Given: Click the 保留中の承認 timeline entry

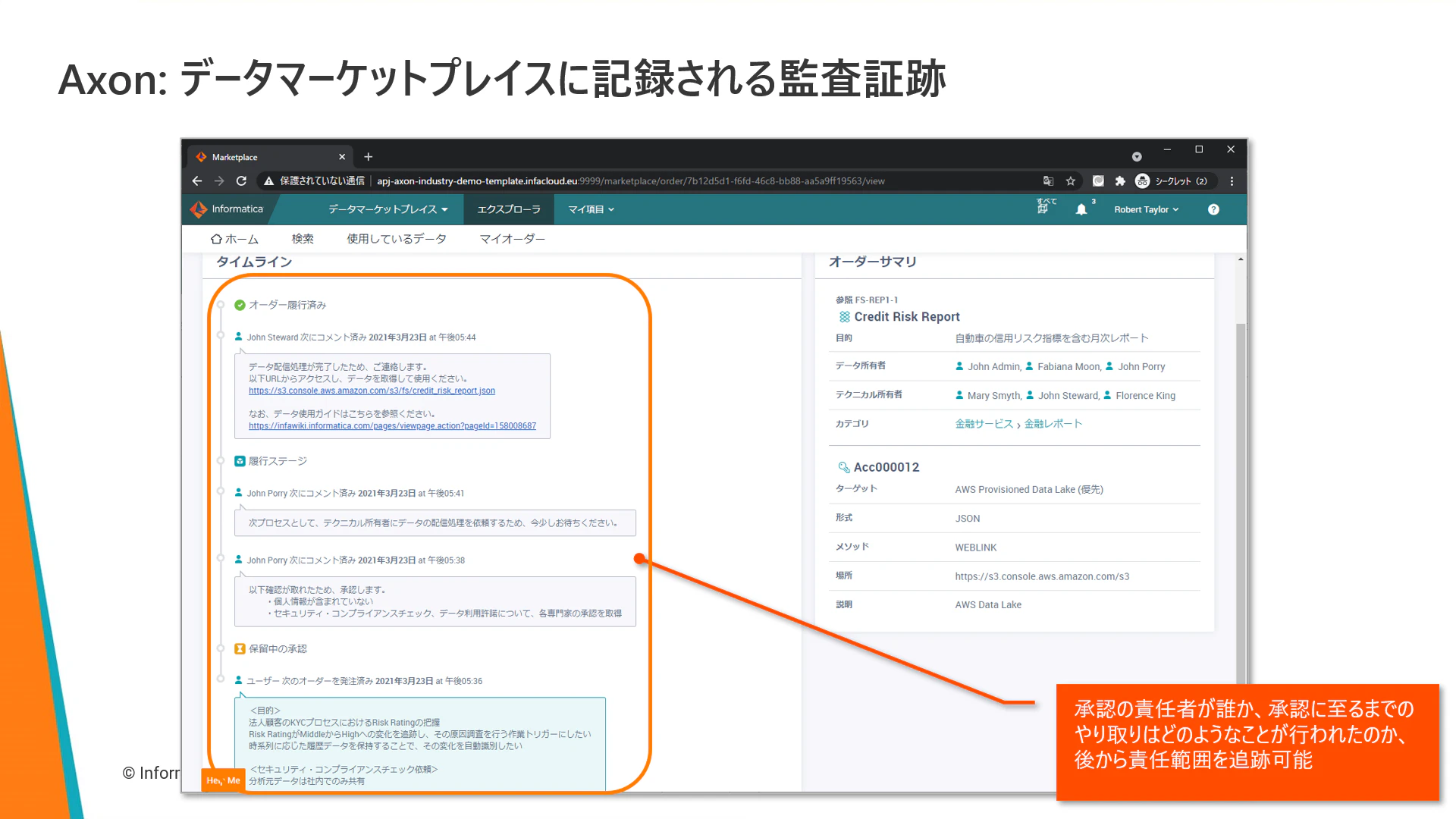Looking at the screenshot, I should 278,649.
